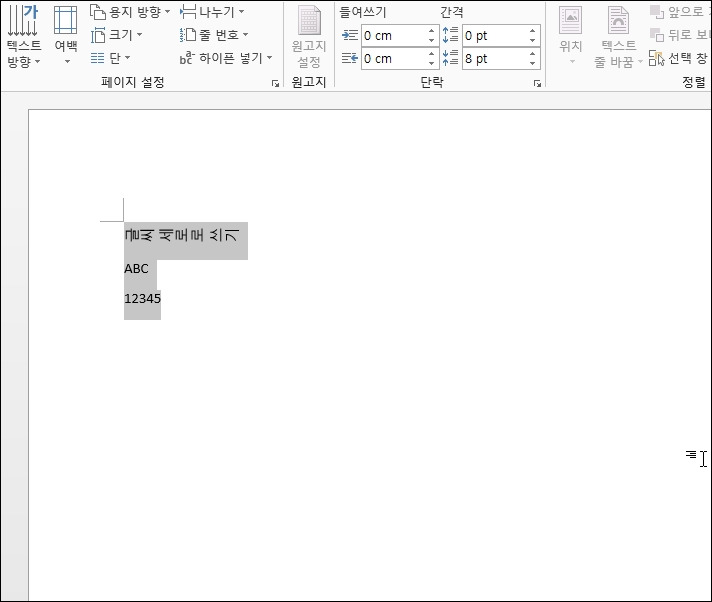Click the right indent value field

coord(394,59)
